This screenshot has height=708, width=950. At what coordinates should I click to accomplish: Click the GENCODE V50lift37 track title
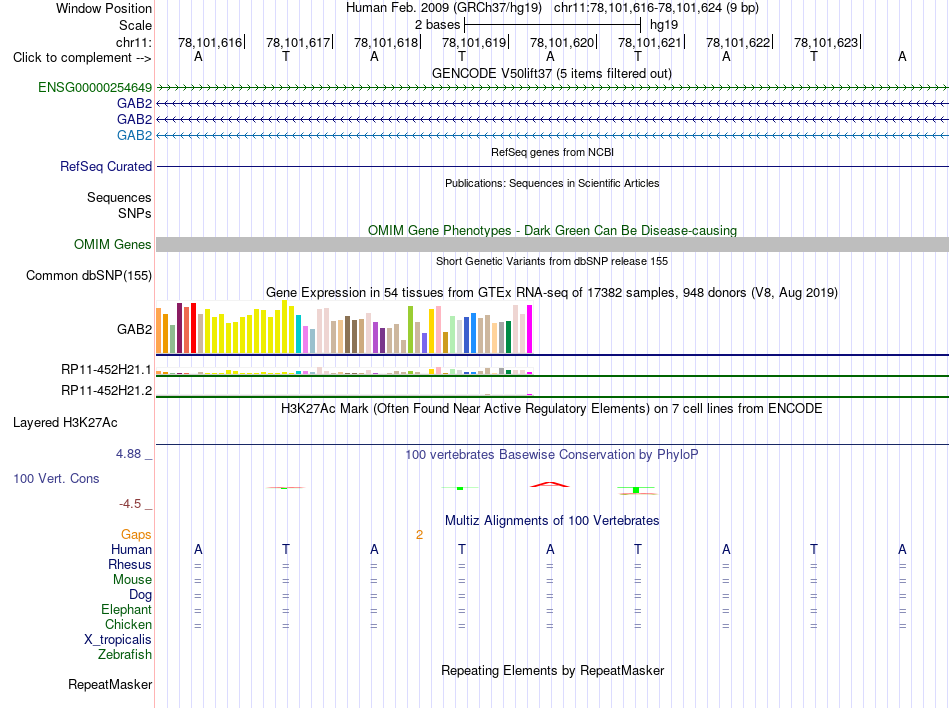[x=552, y=74]
